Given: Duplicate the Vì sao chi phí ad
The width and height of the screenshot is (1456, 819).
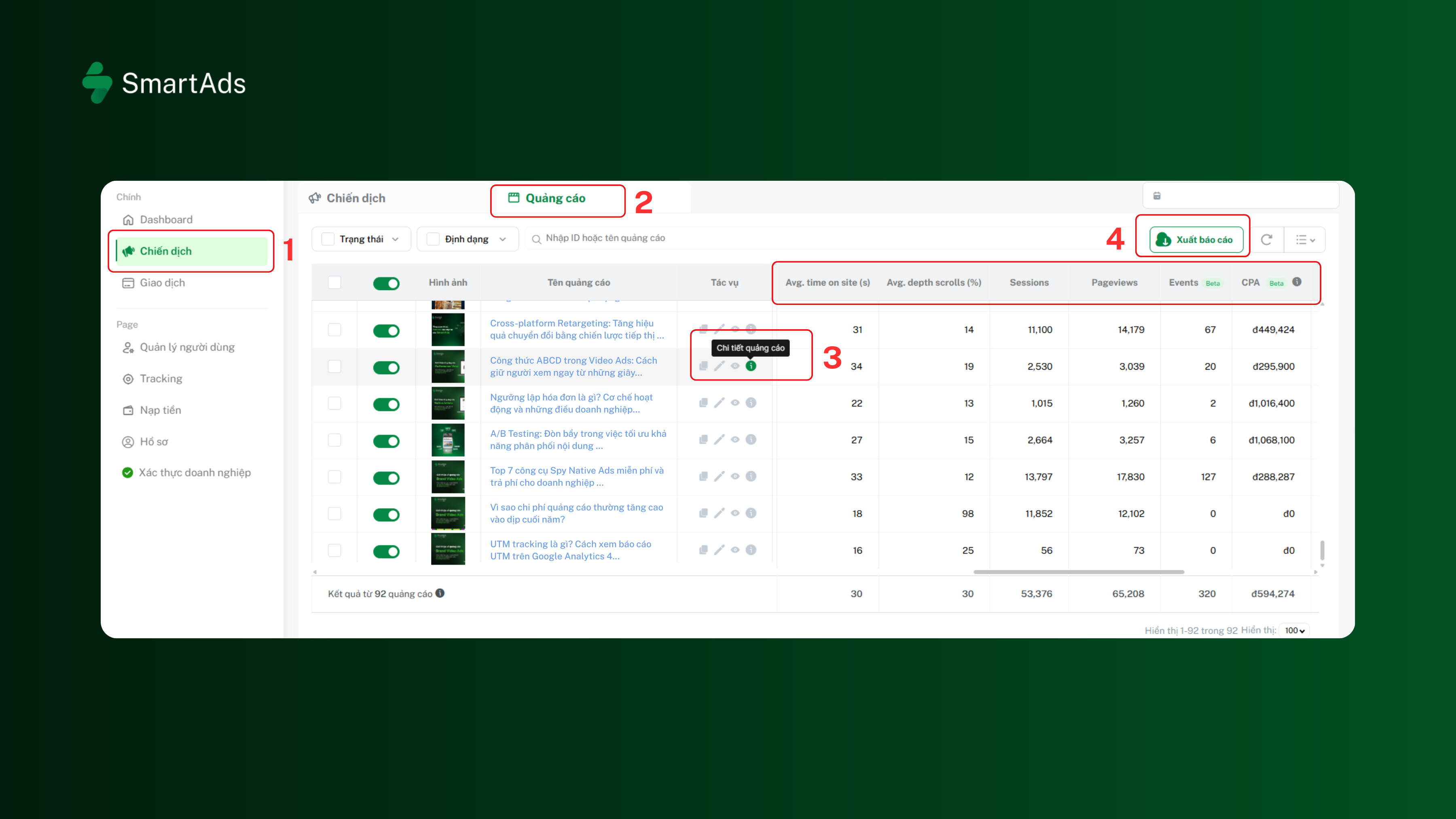Looking at the screenshot, I should (703, 513).
